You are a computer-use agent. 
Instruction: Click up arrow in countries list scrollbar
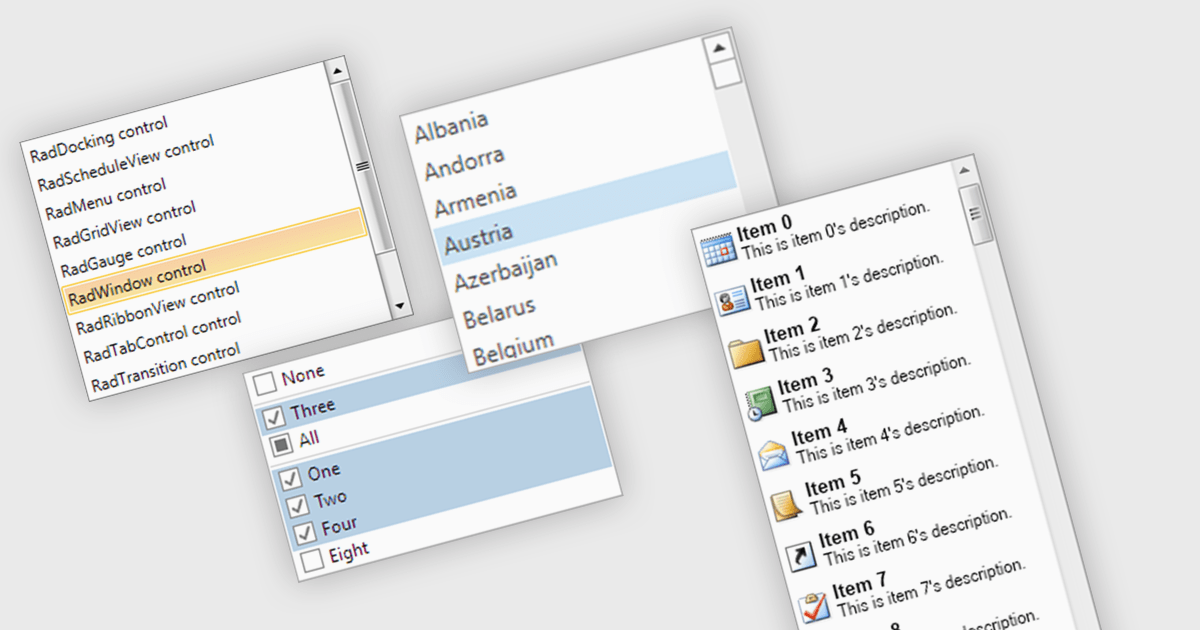pos(718,48)
